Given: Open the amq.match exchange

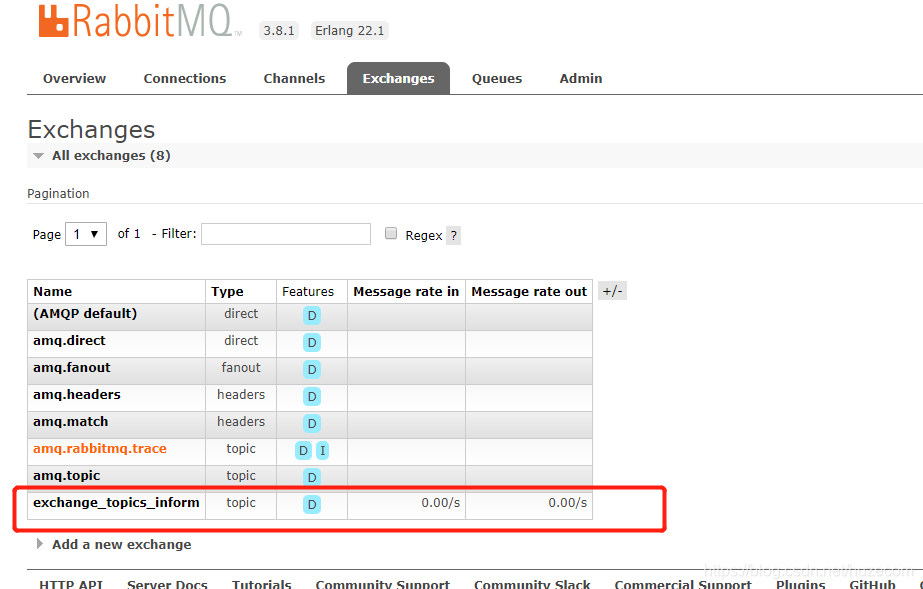Looking at the screenshot, I should (x=71, y=422).
